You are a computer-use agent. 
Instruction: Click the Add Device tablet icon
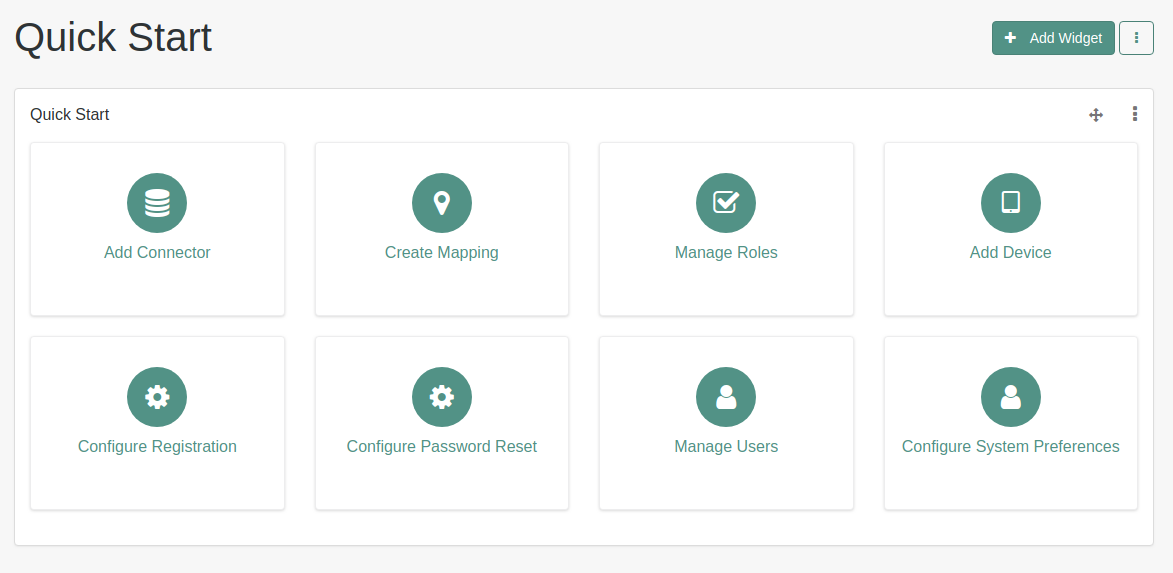point(1011,203)
